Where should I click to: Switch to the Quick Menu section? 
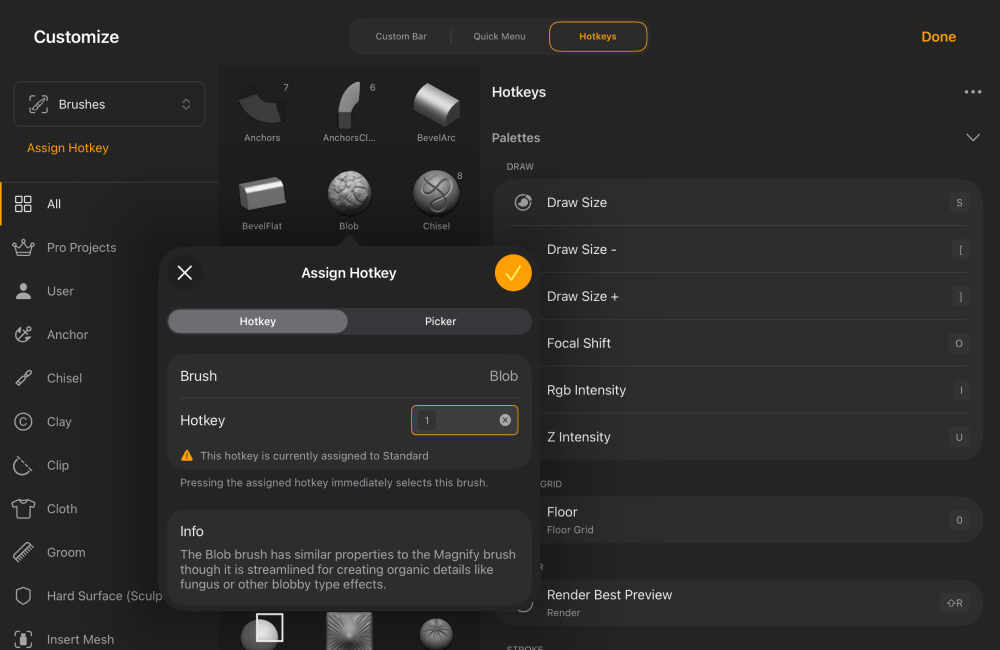click(x=499, y=35)
